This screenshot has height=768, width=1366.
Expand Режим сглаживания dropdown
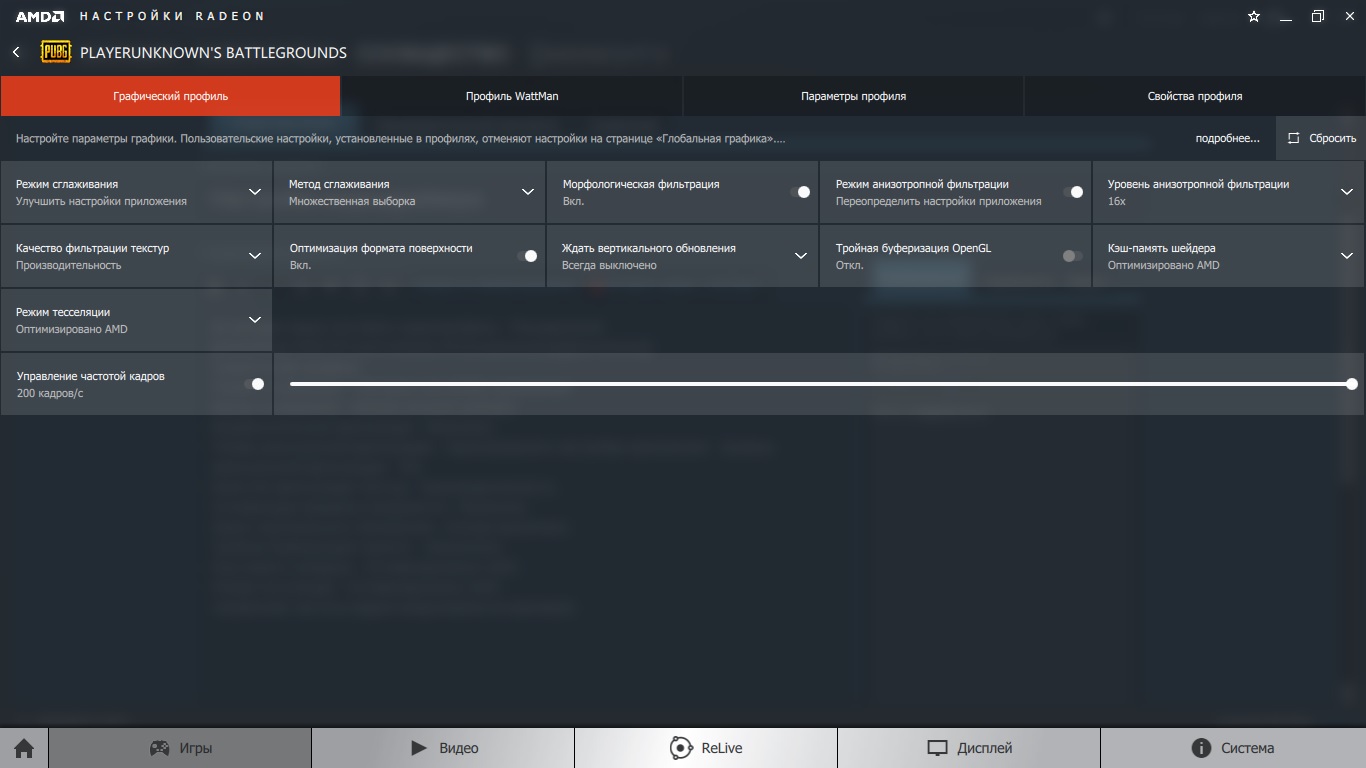[x=255, y=192]
